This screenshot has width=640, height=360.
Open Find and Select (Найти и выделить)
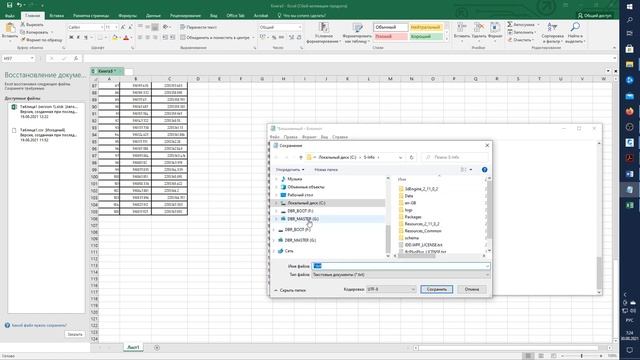click(x=575, y=33)
